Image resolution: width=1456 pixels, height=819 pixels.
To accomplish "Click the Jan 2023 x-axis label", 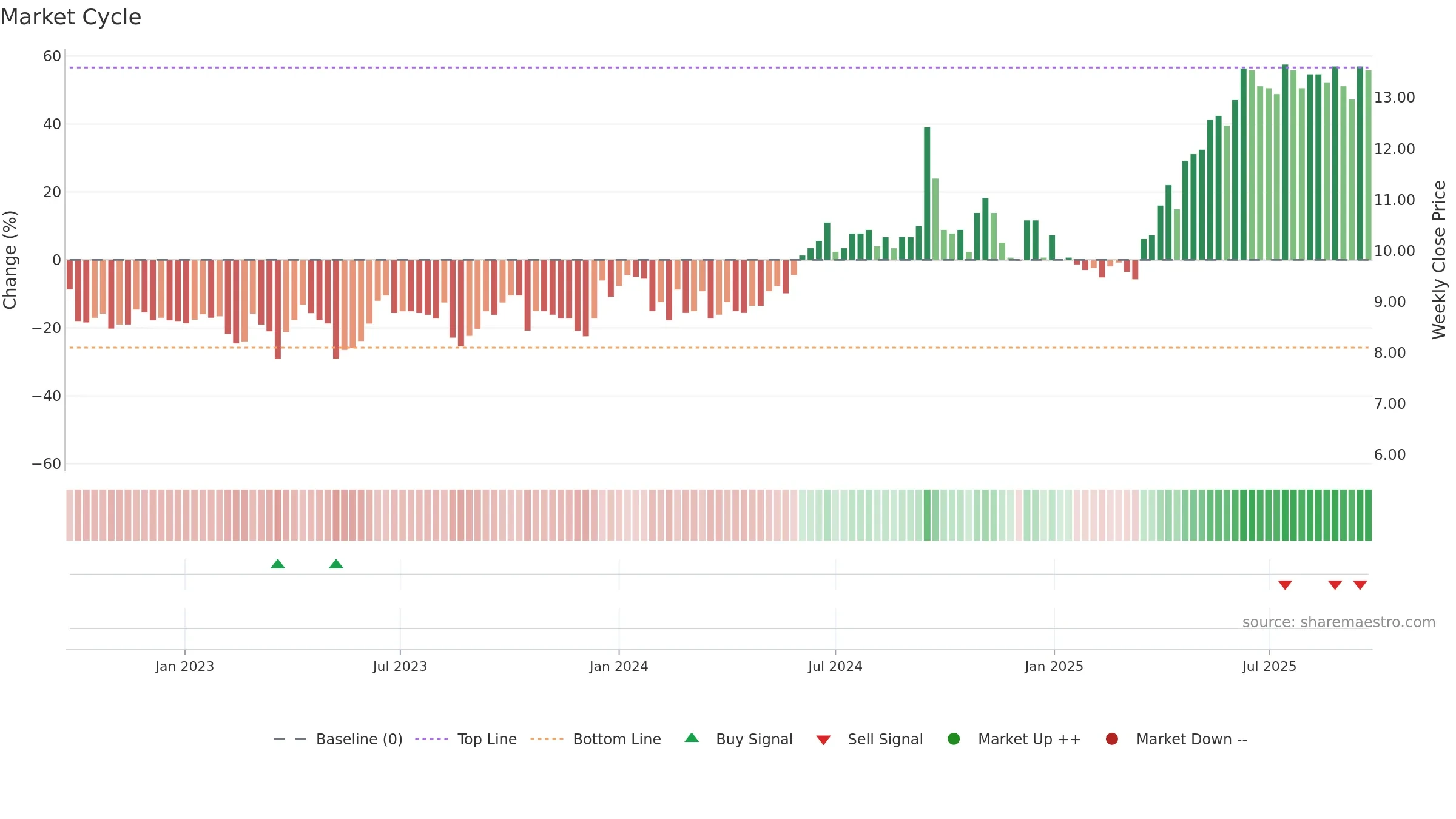I will click(x=184, y=666).
